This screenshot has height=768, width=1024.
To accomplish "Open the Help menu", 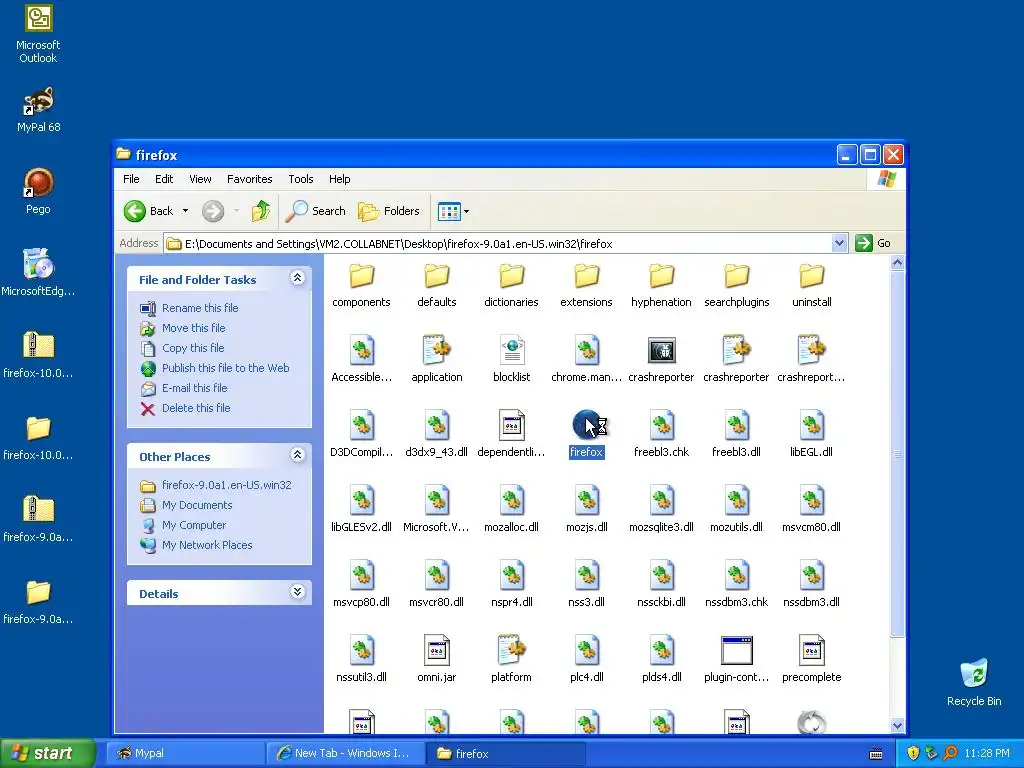I will [339, 179].
